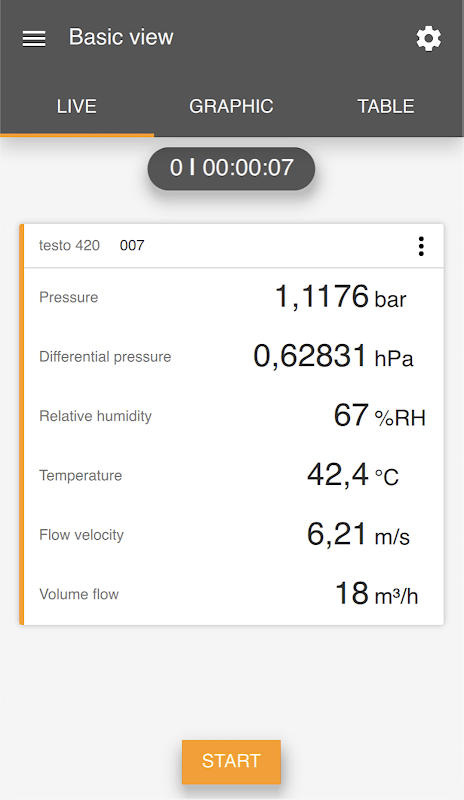Select the Flow velocity label
The image size is (464, 800).
81,535
